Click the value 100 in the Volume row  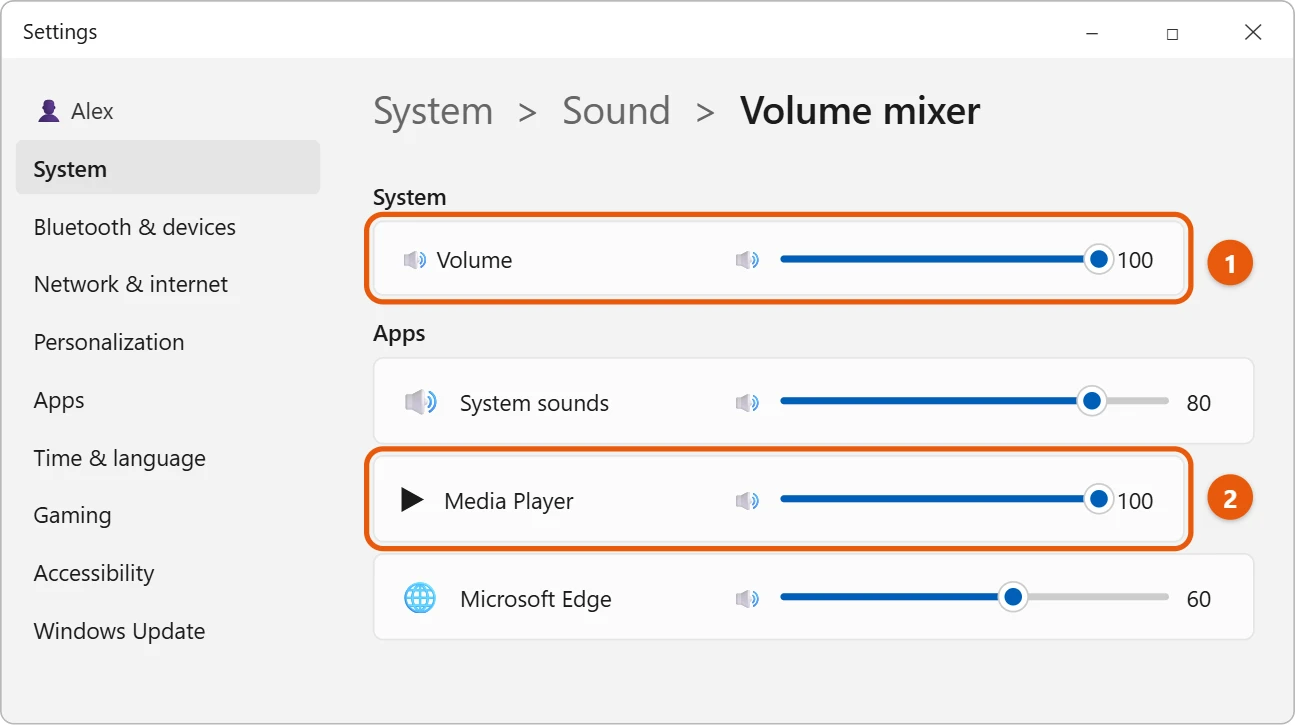[1135, 260]
